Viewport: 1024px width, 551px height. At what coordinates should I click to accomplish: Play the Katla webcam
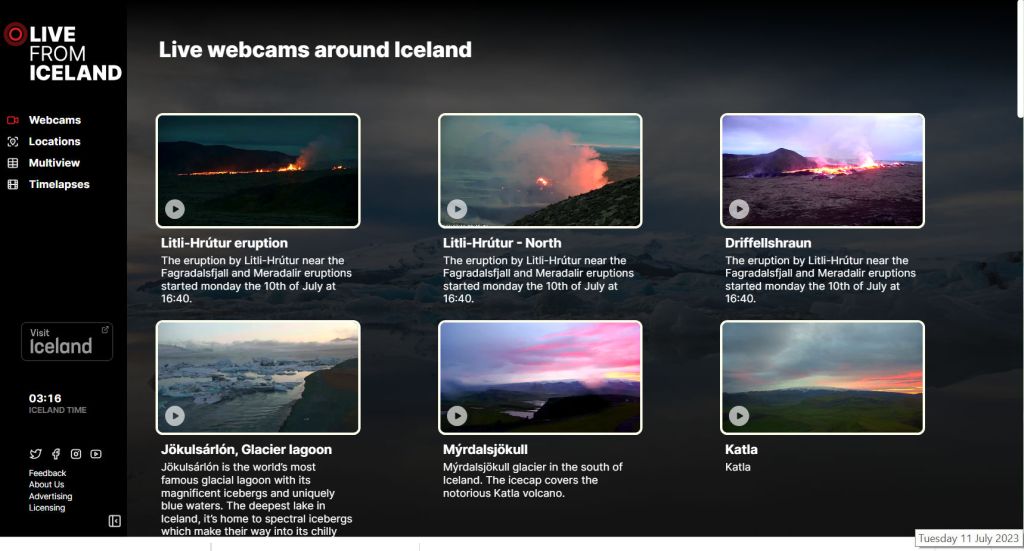[x=739, y=416]
